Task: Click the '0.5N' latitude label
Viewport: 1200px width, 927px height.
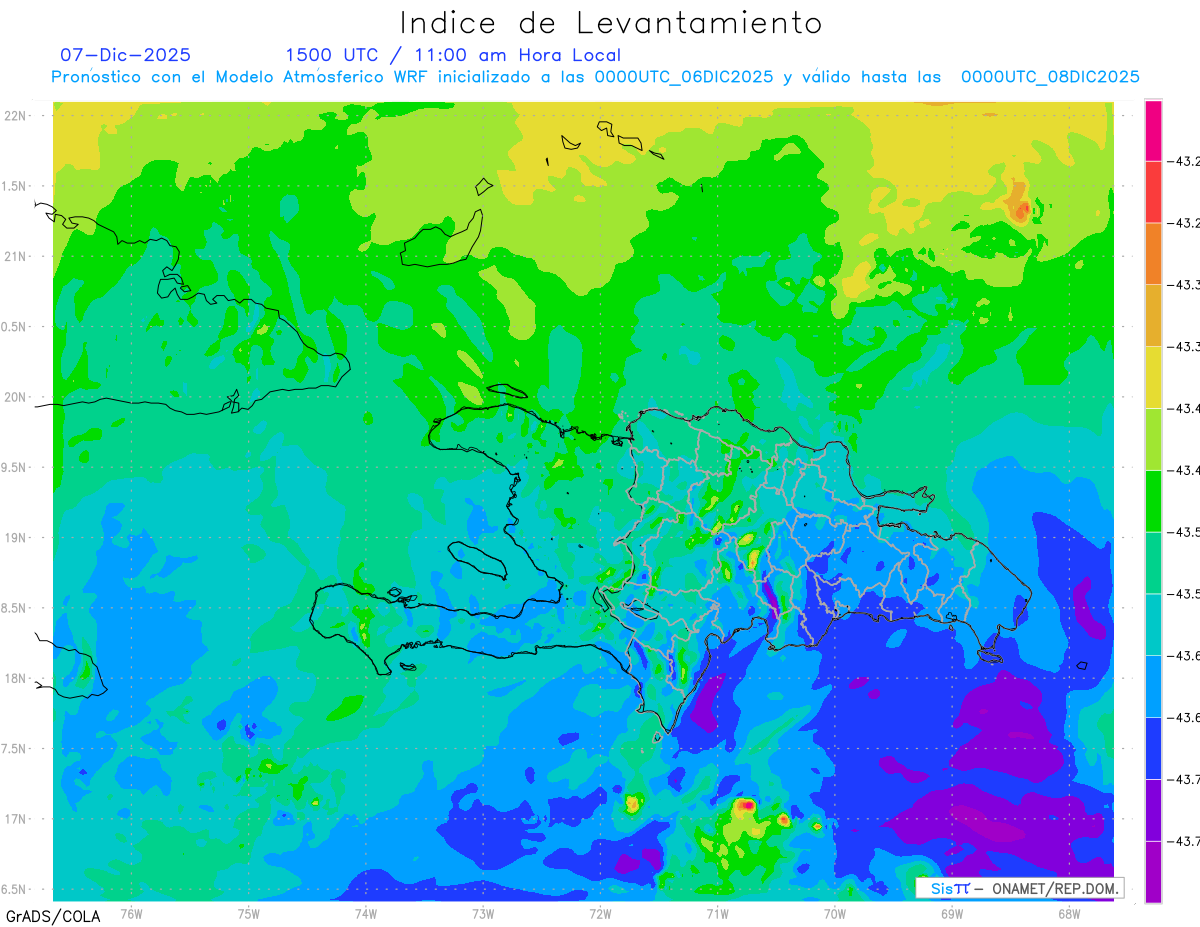Action: click(x=15, y=327)
